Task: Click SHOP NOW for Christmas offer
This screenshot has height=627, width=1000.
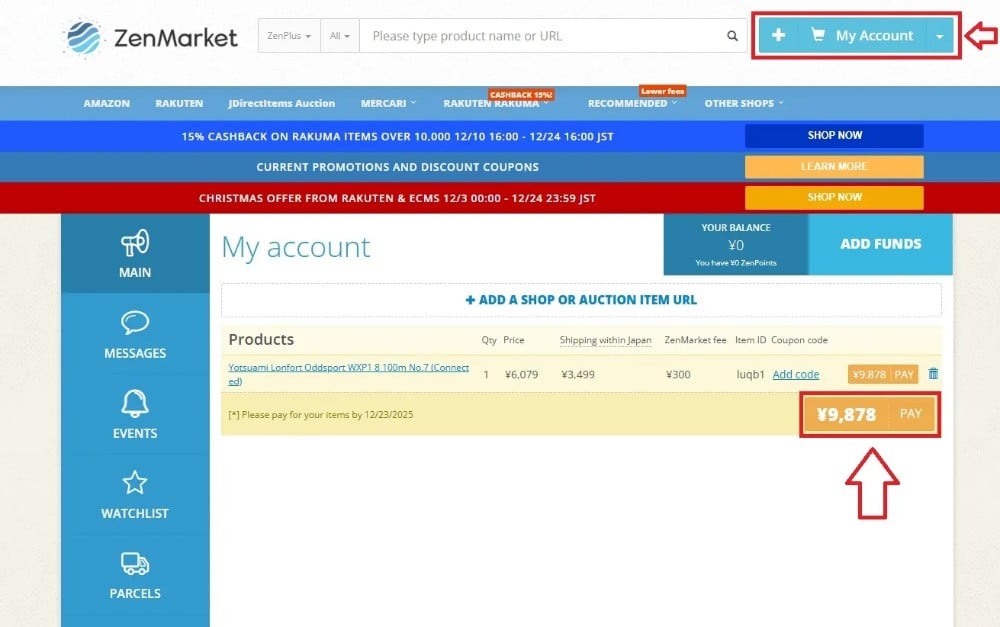Action: (834, 197)
